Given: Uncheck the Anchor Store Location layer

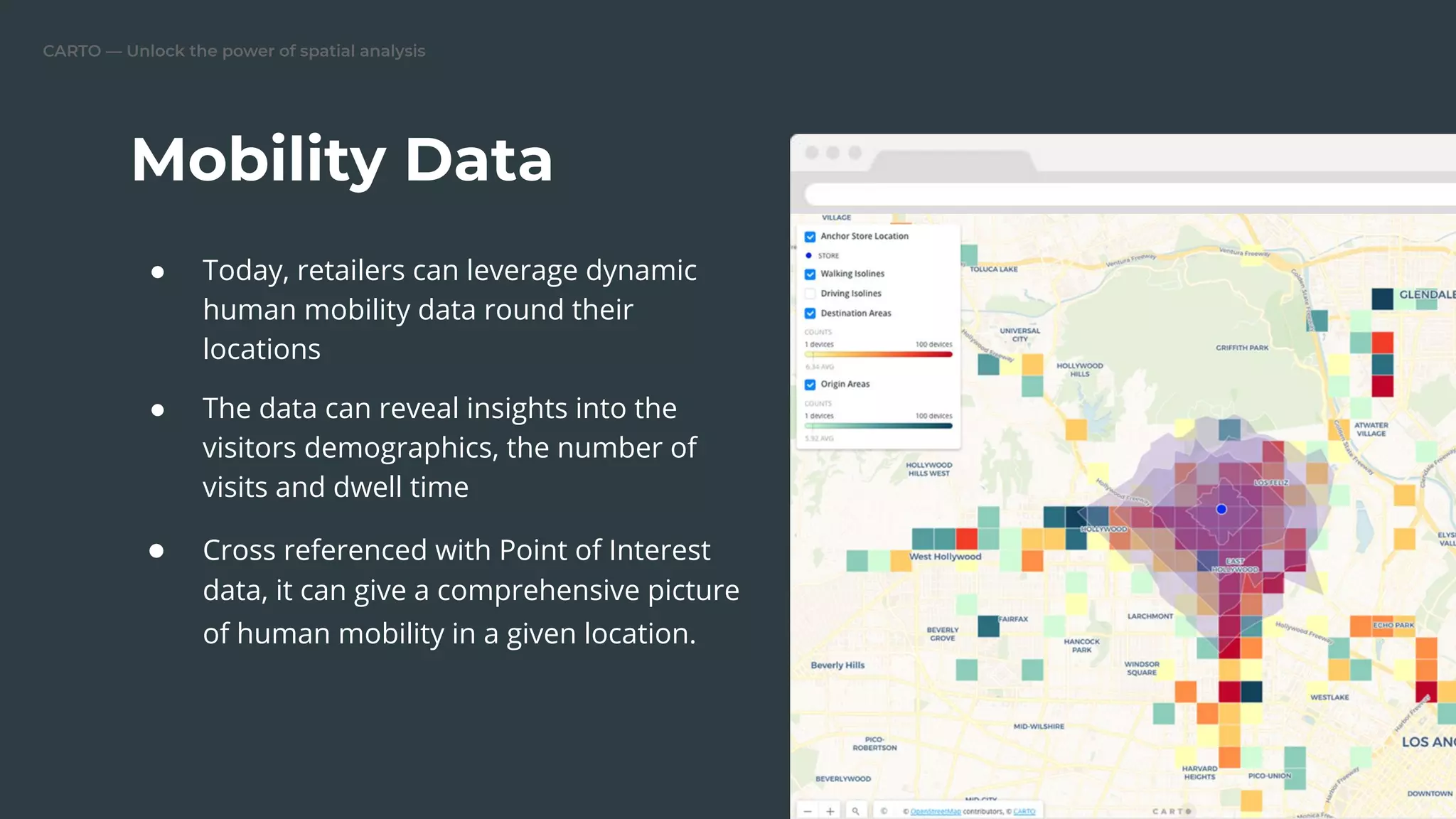Looking at the screenshot, I should pos(810,237).
